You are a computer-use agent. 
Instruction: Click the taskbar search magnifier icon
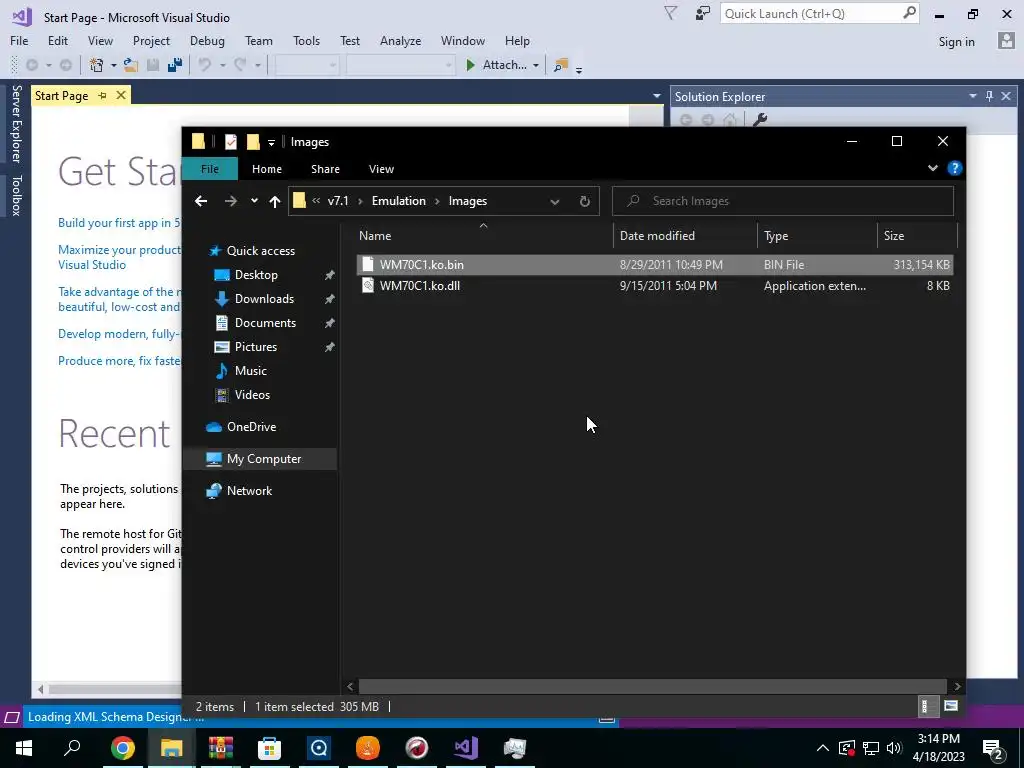tap(72, 748)
